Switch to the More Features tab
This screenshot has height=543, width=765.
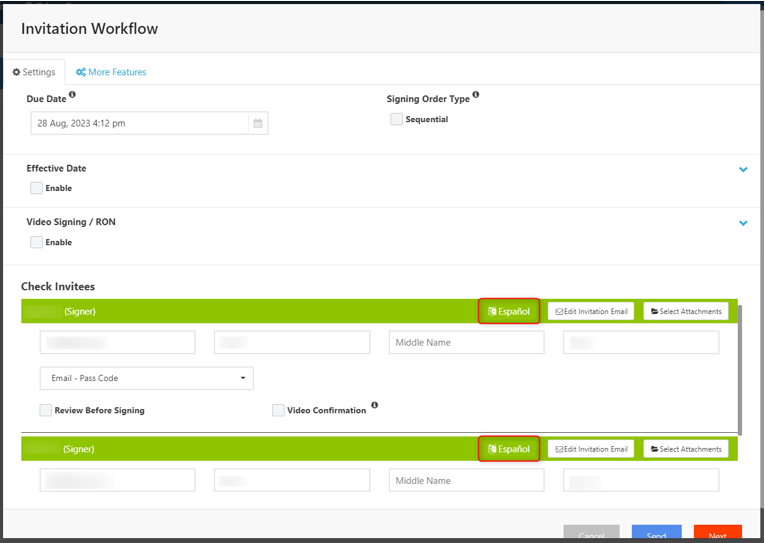pyautogui.click(x=111, y=72)
